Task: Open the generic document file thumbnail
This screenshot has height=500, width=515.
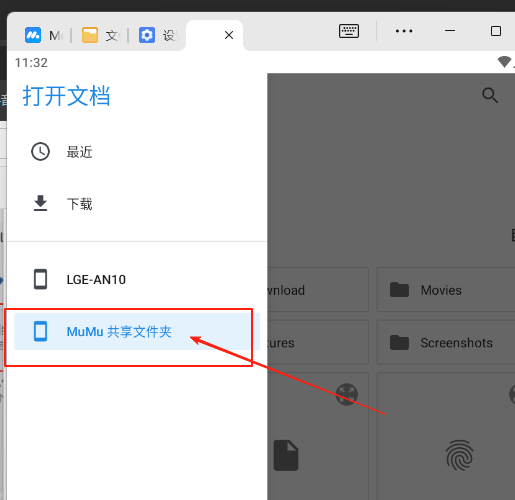Action: click(286, 455)
